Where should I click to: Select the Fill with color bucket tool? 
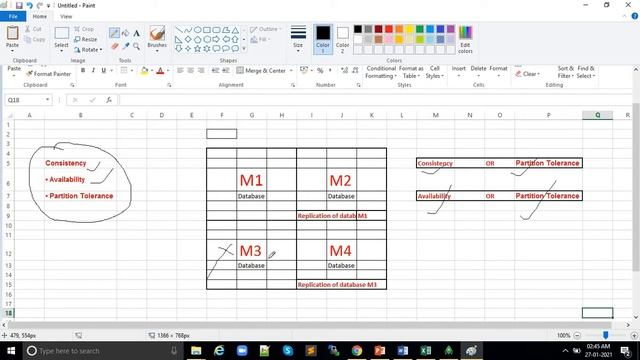pos(125,33)
